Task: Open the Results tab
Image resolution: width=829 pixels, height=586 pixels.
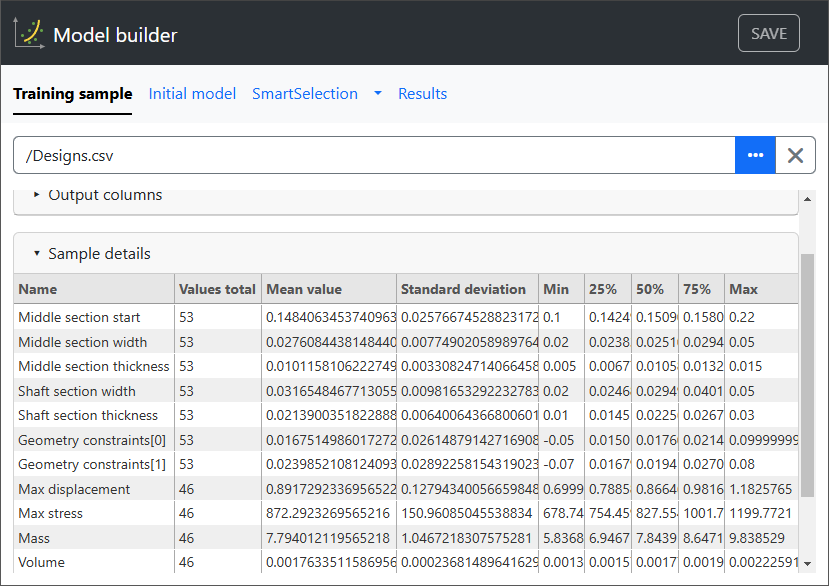Action: coord(422,94)
